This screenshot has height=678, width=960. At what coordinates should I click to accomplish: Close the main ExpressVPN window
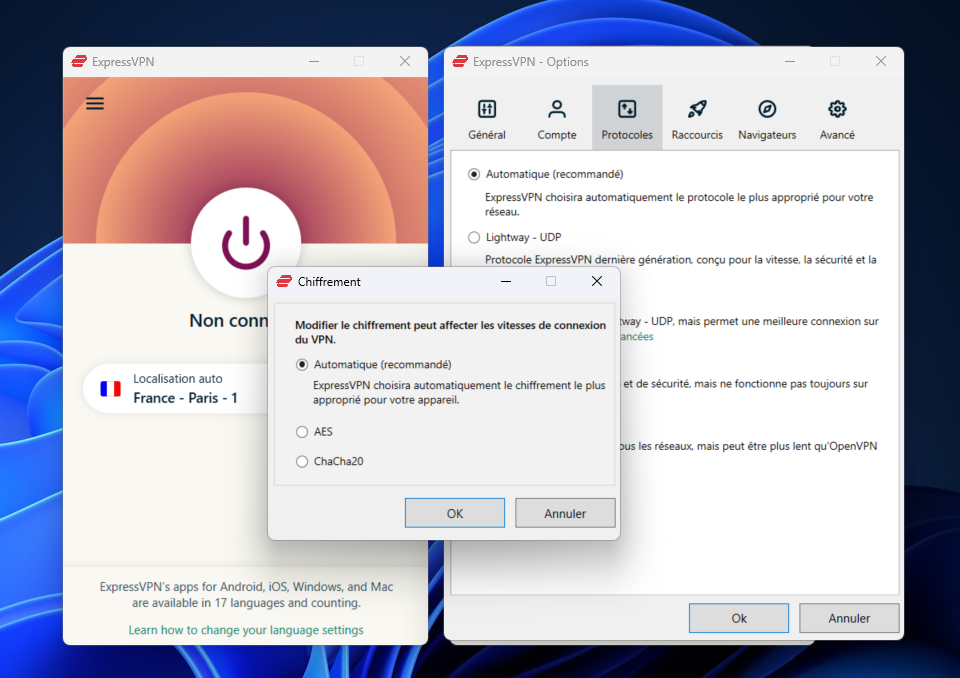[405, 61]
